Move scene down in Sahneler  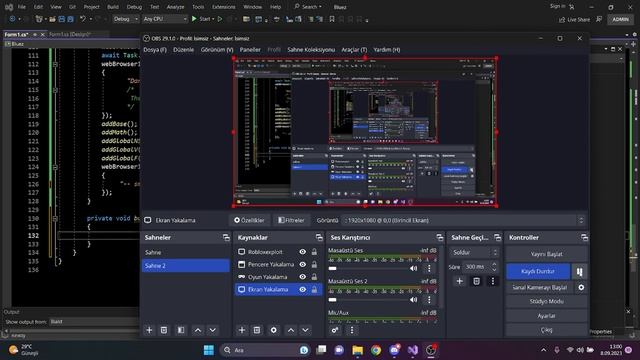pyautogui.click(x=213, y=330)
